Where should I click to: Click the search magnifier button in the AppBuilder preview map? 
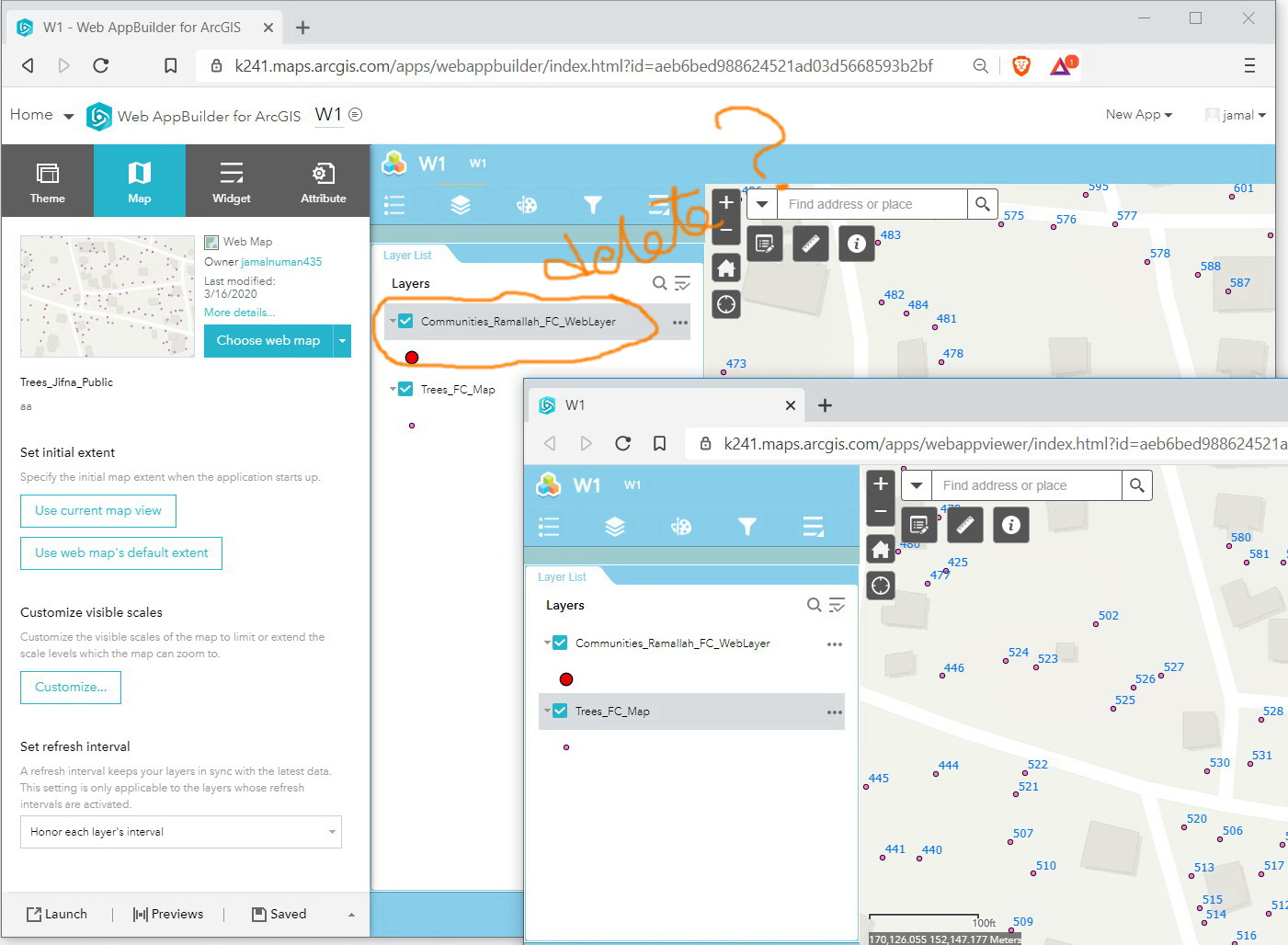click(x=983, y=204)
